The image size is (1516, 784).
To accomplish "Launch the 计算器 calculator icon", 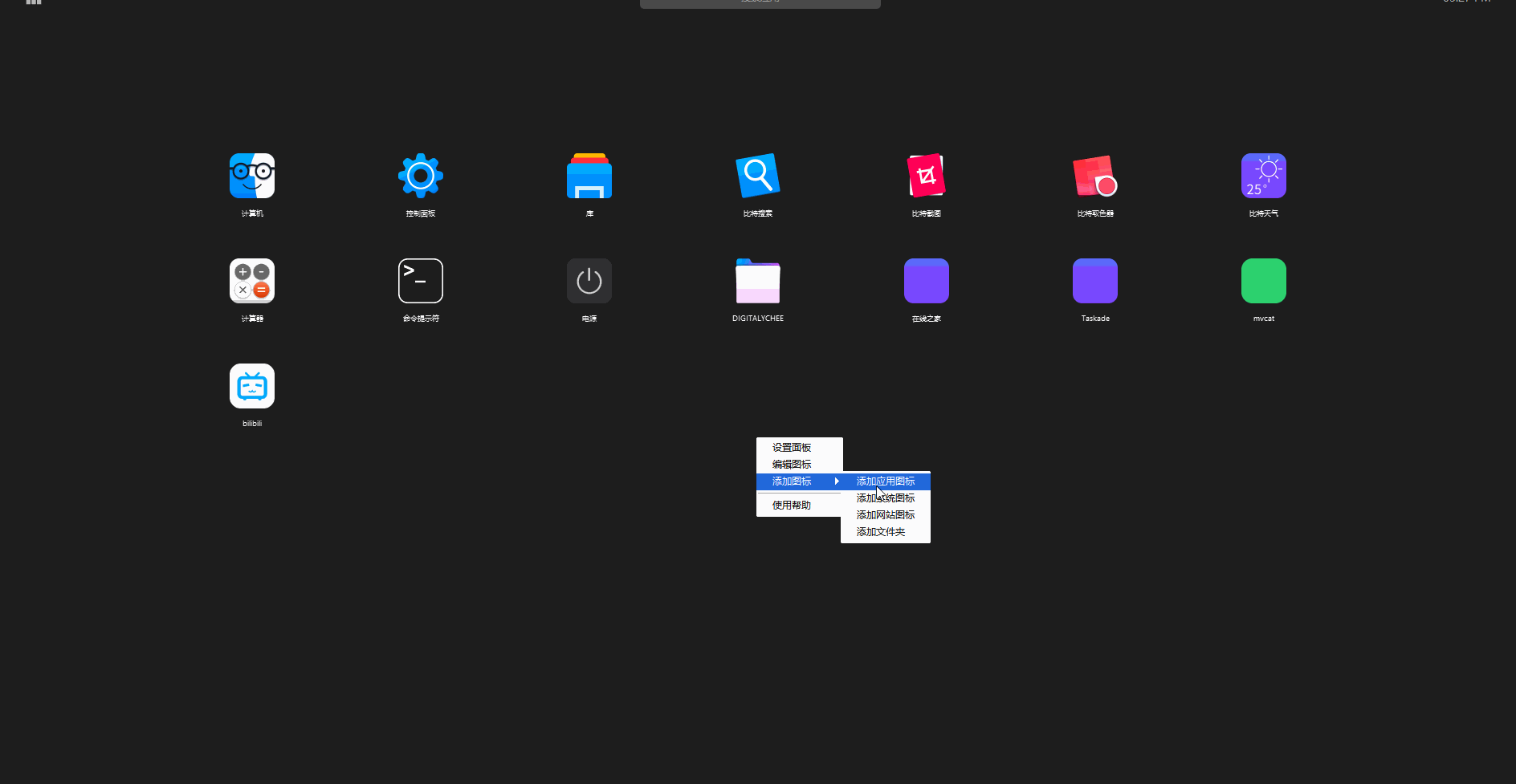I will click(252, 281).
